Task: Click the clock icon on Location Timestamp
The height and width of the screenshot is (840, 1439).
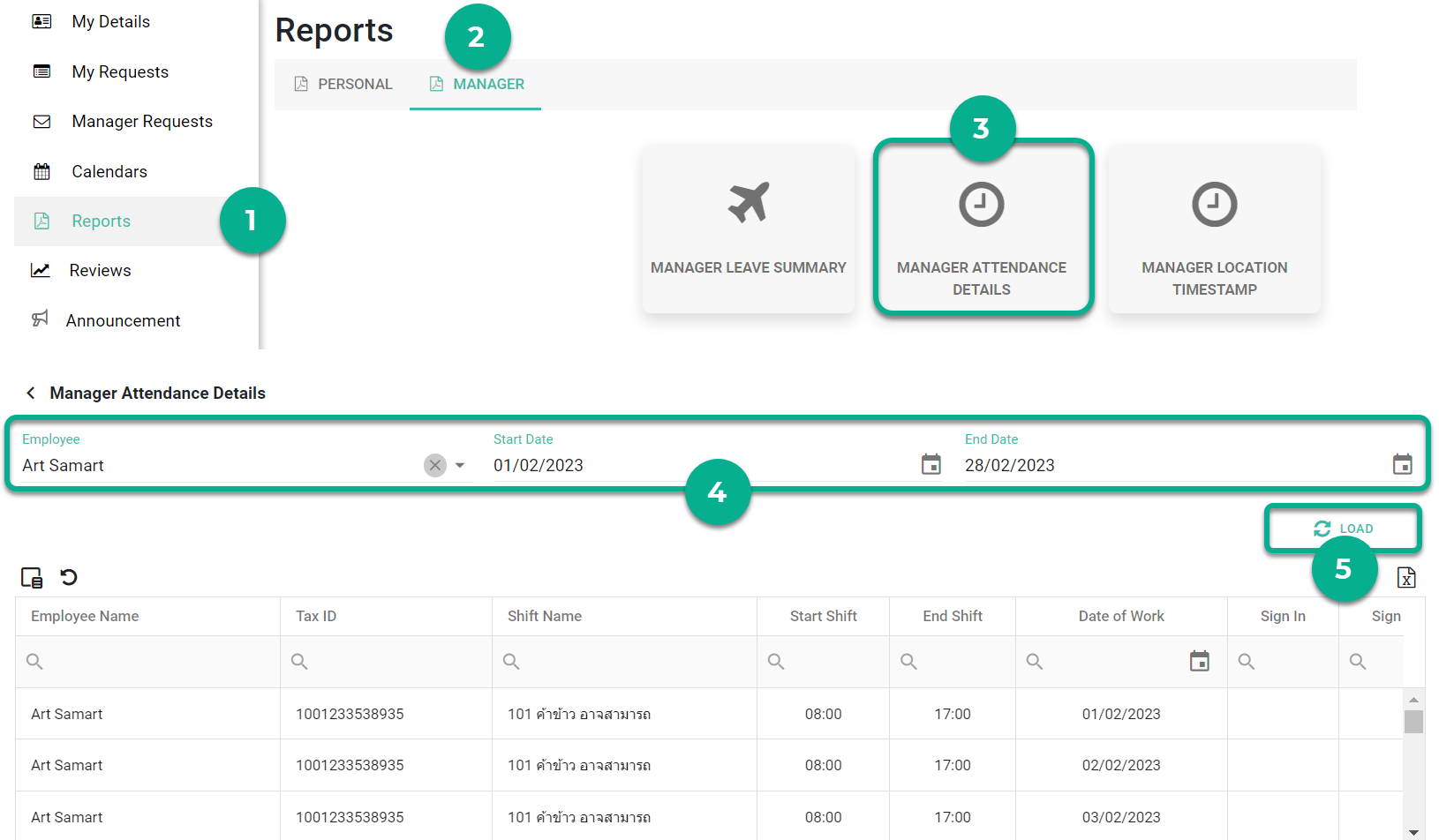Action: pyautogui.click(x=1215, y=205)
